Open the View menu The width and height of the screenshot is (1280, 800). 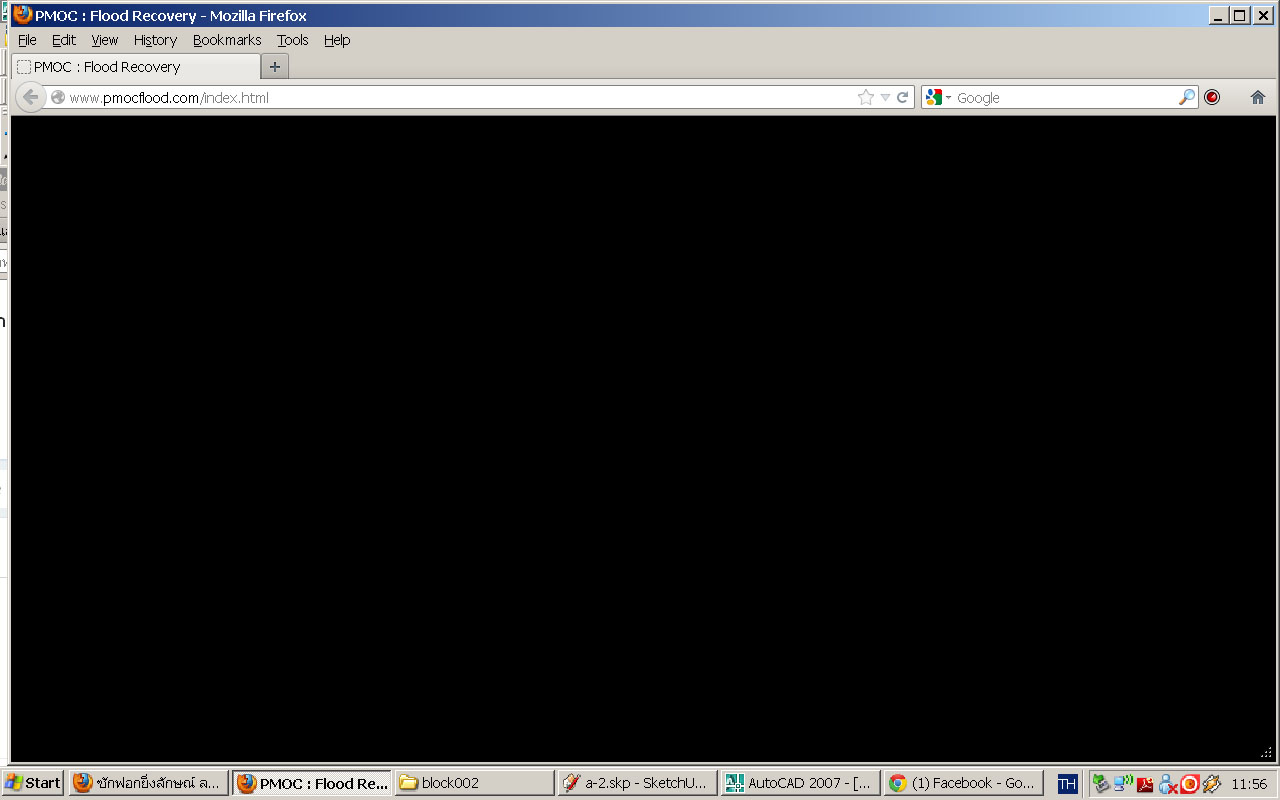pos(105,40)
